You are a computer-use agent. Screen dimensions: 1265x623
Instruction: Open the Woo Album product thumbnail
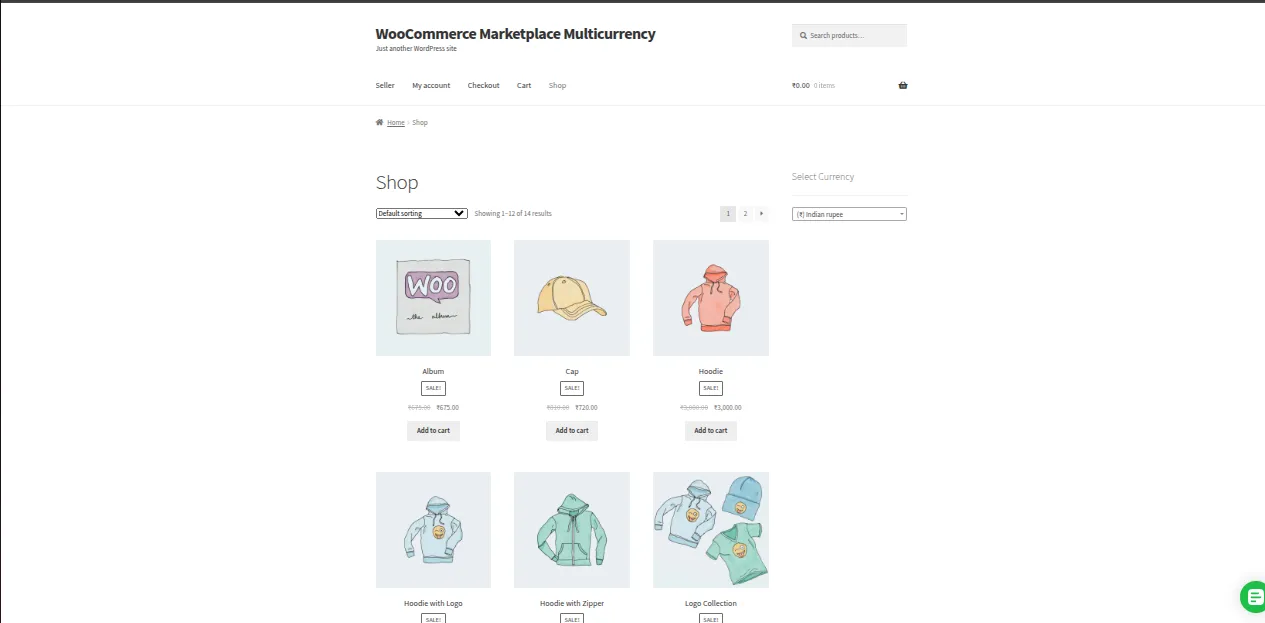(433, 298)
